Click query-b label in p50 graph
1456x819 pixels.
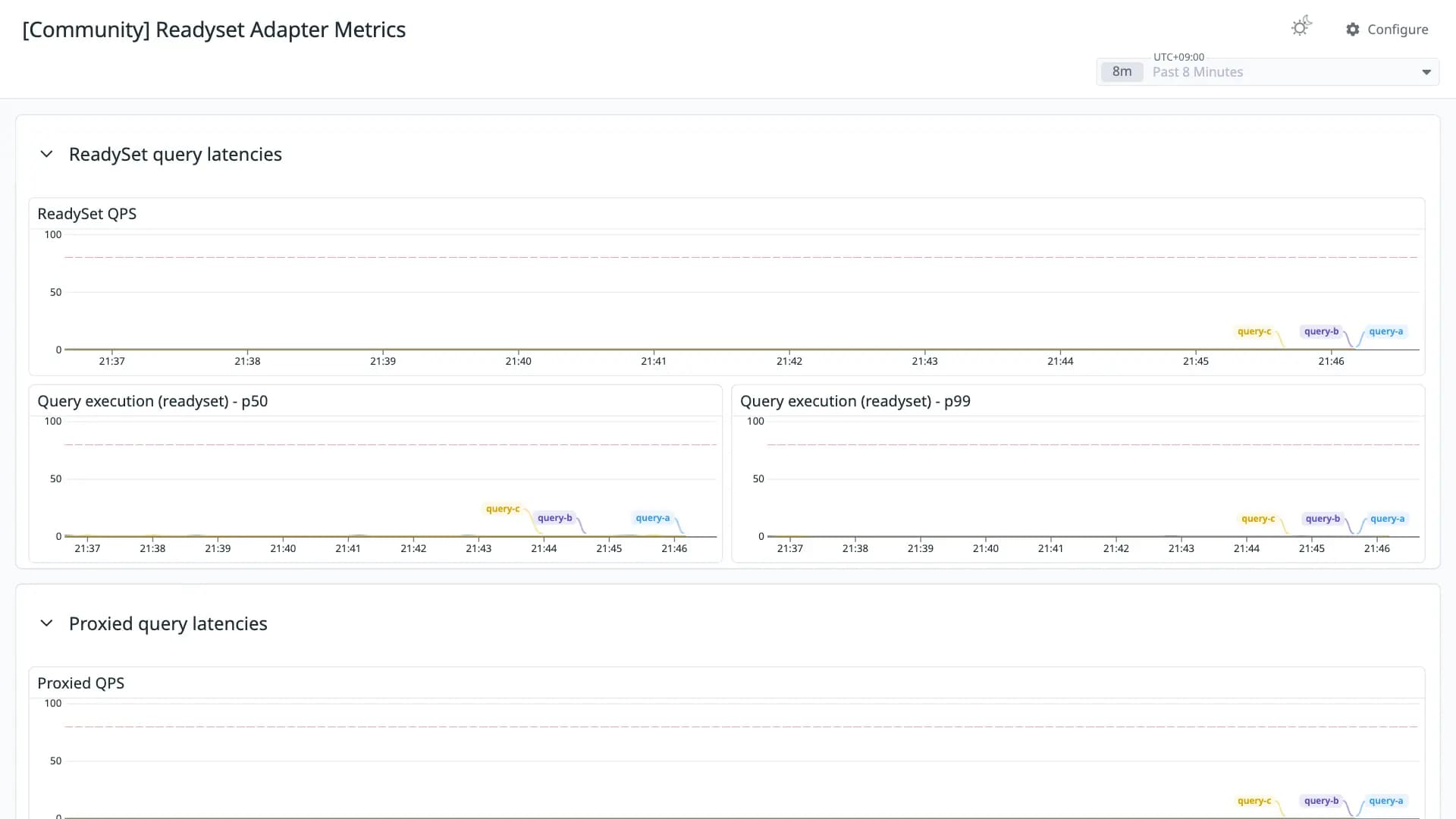pos(555,518)
